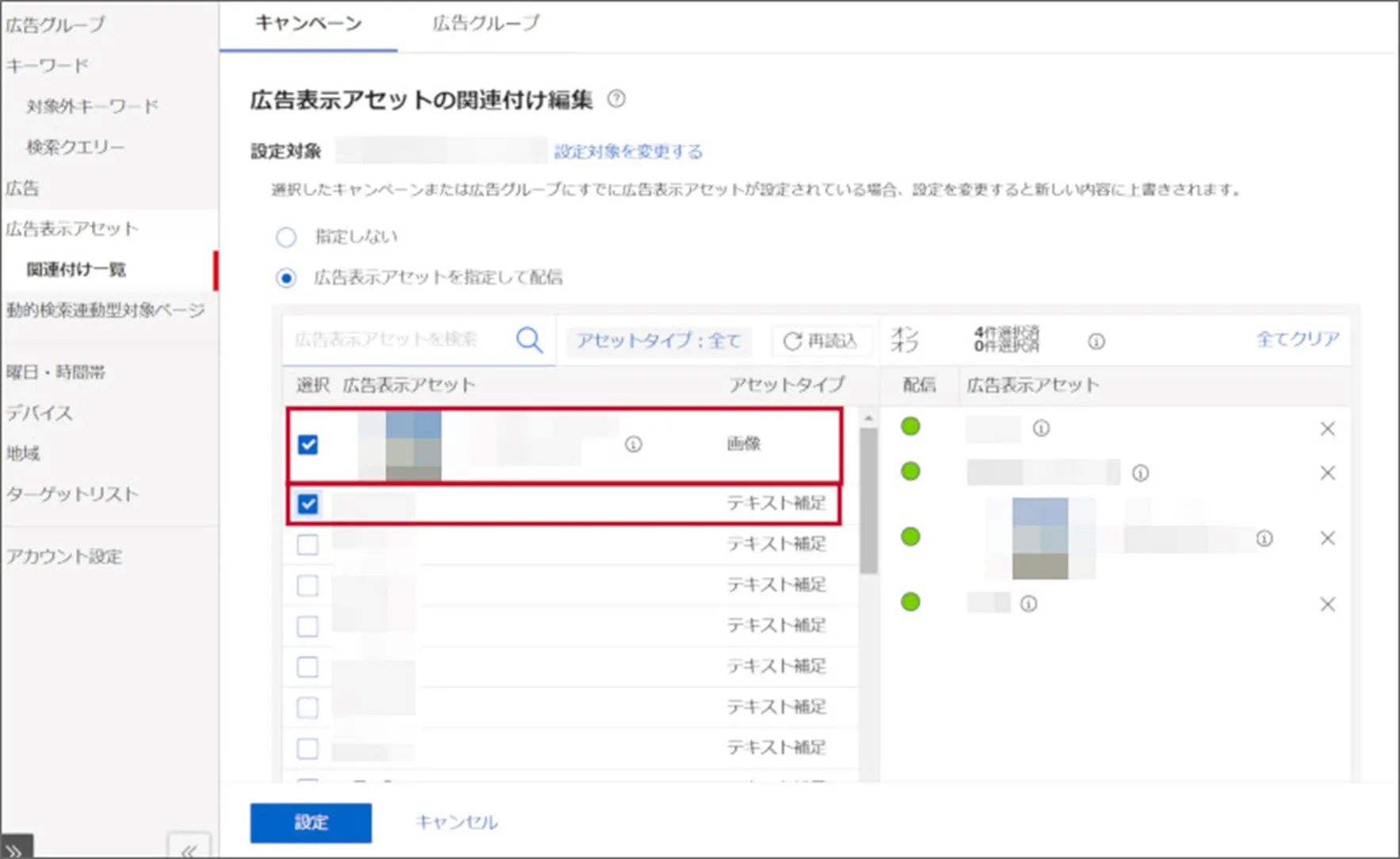
Task: Click the 設定 button
Action: coord(311,823)
